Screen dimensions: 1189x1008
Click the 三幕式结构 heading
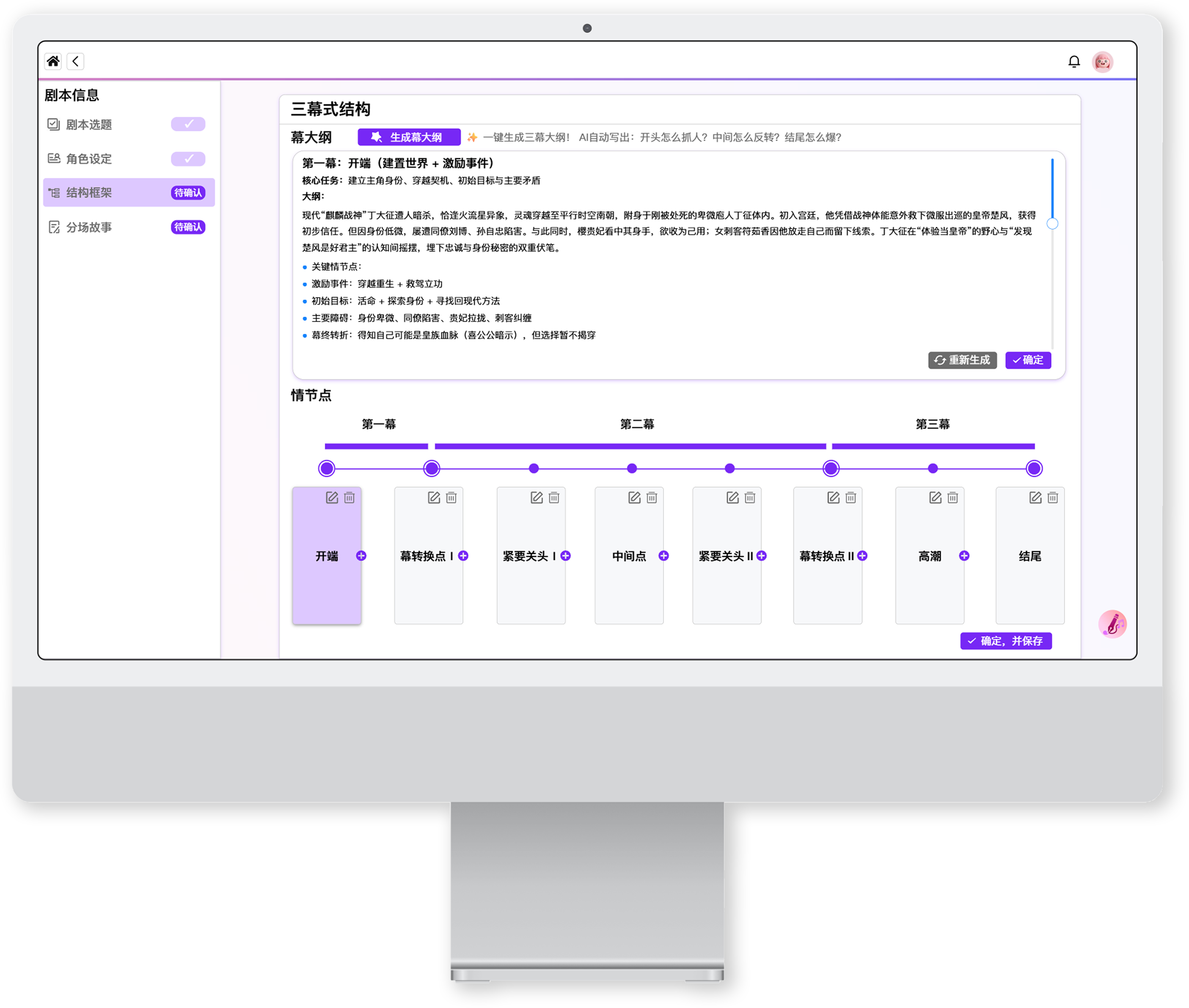click(330, 109)
